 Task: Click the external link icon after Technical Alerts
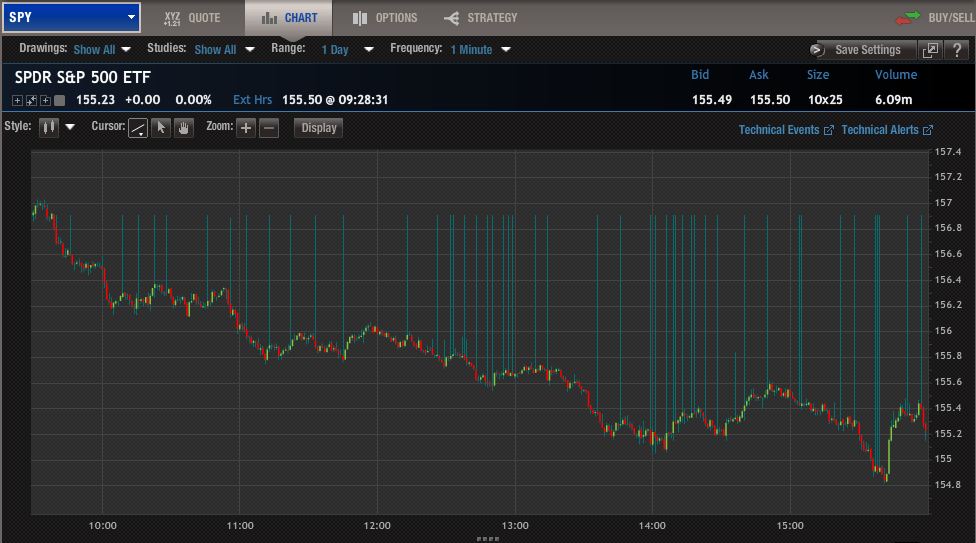click(927, 130)
